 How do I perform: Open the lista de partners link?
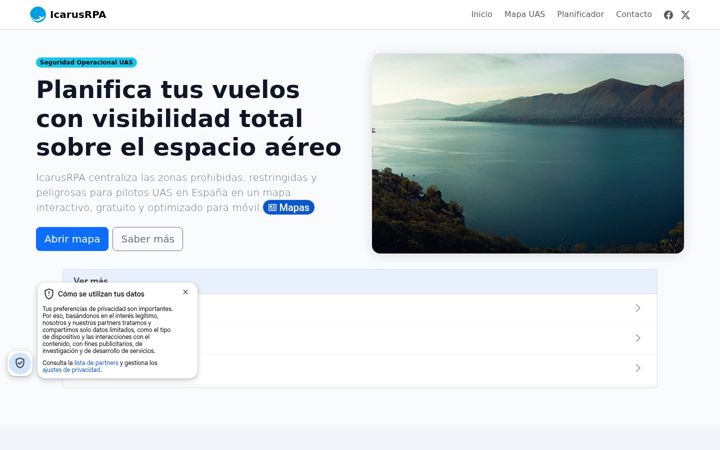pos(96,363)
